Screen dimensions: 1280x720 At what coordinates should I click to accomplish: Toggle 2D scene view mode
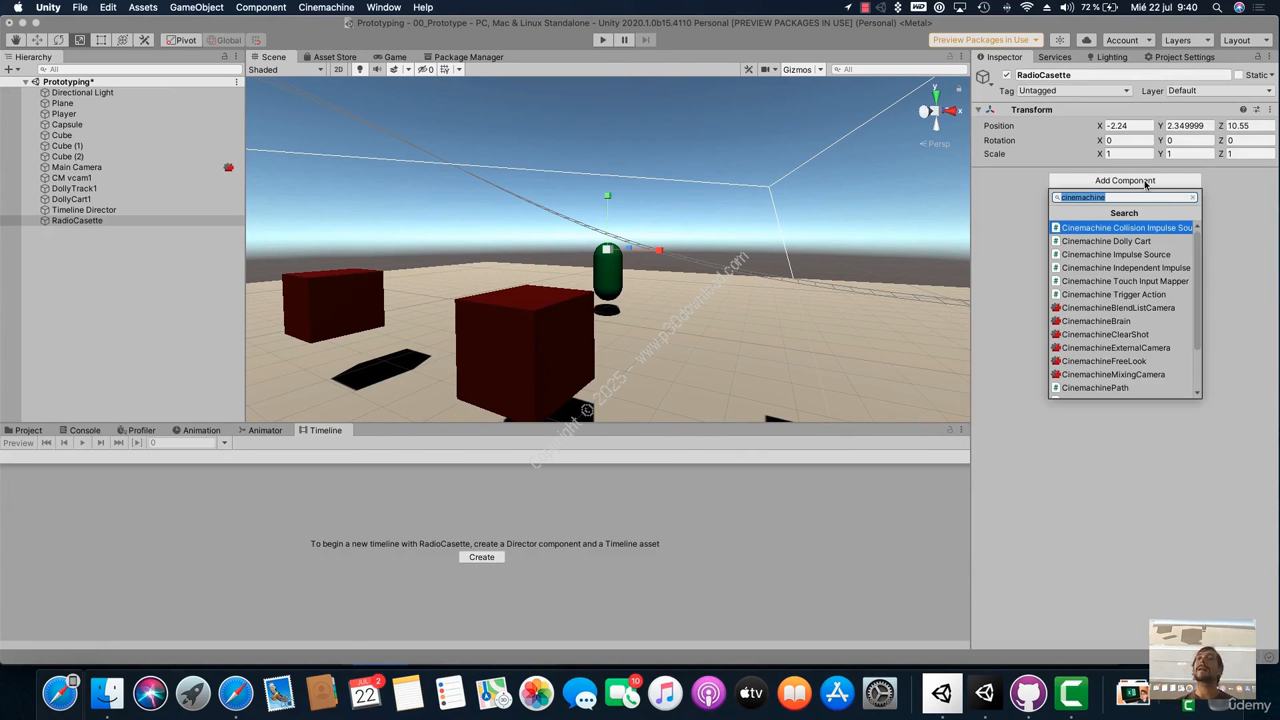(x=338, y=70)
